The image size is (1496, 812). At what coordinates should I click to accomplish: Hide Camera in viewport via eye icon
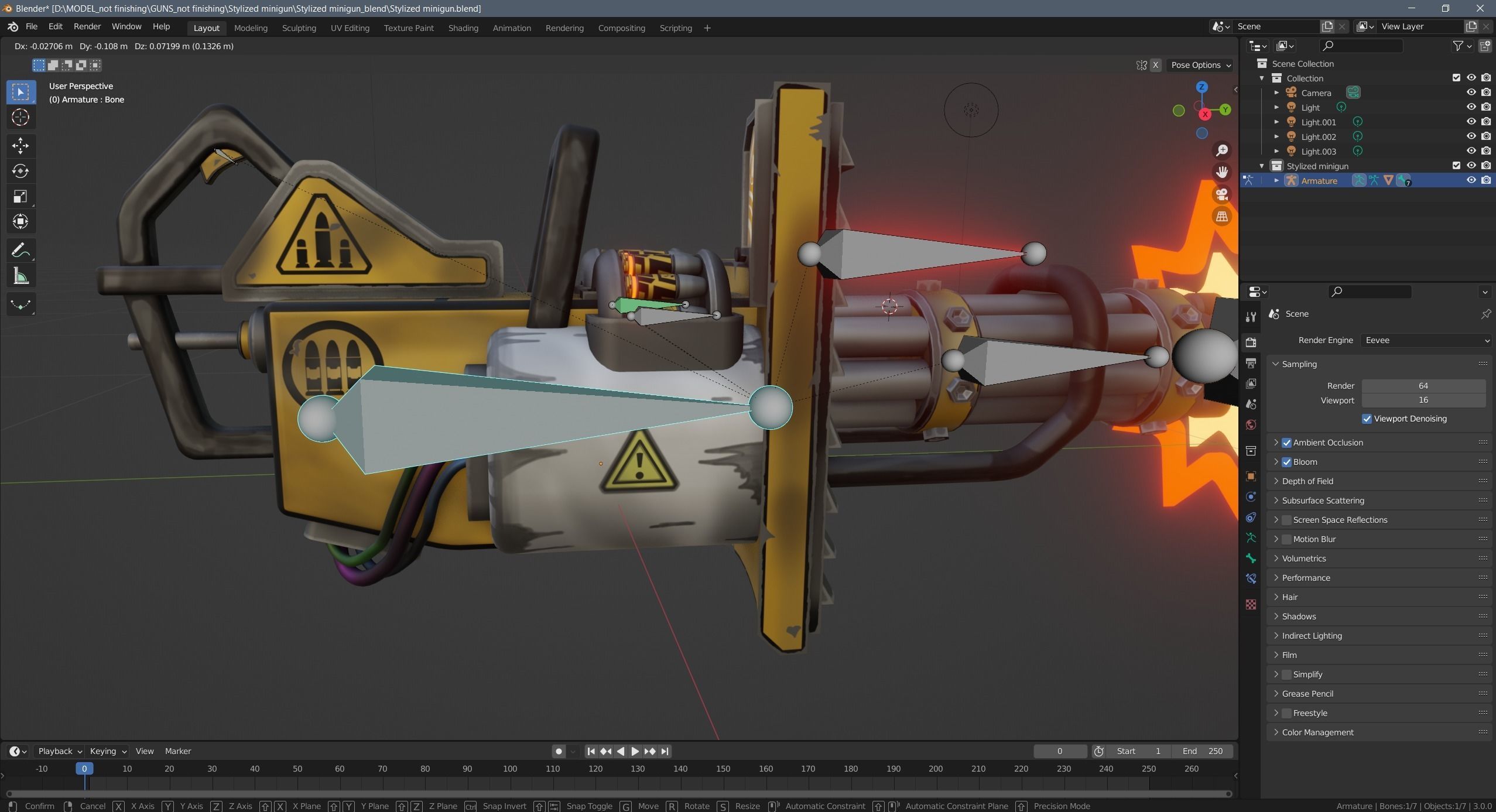(x=1471, y=92)
